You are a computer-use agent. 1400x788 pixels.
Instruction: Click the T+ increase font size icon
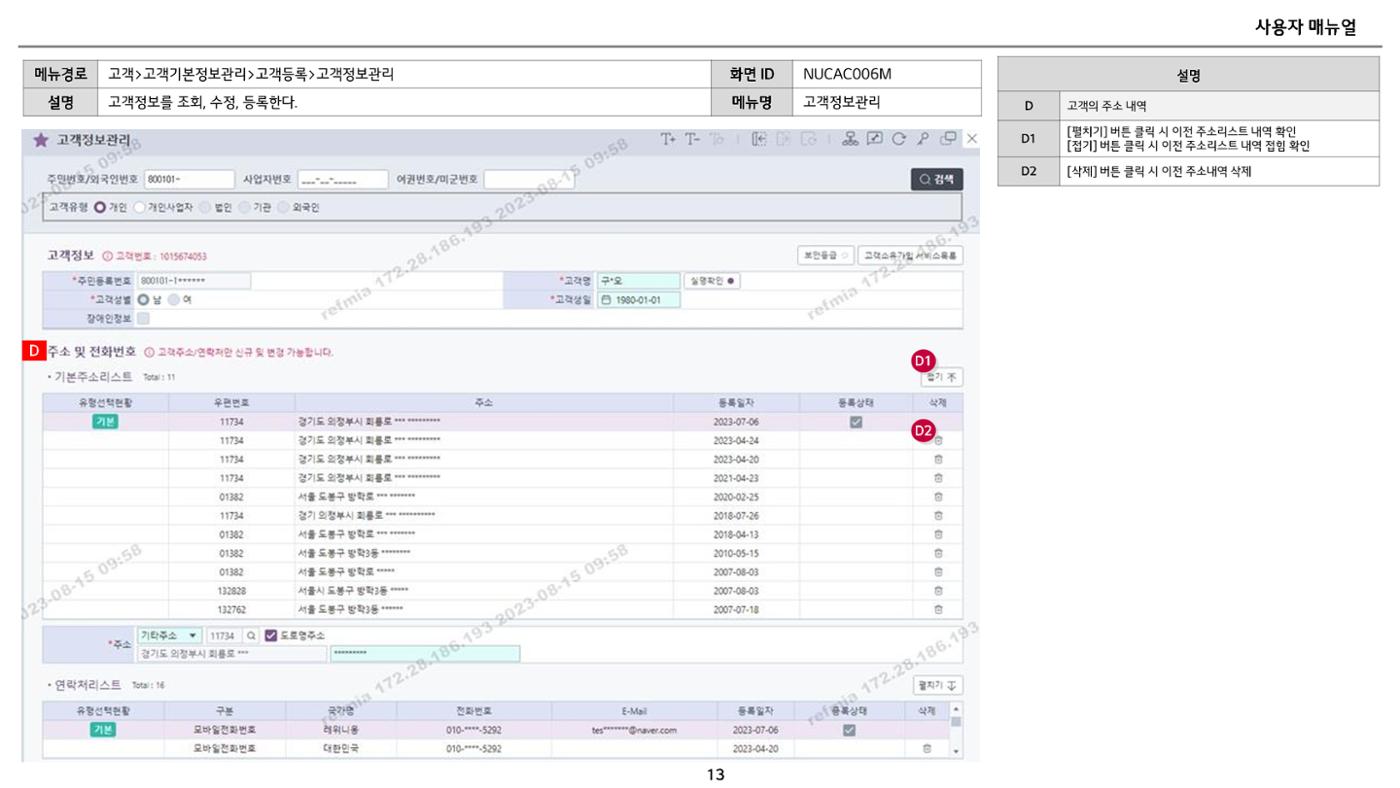(x=668, y=139)
